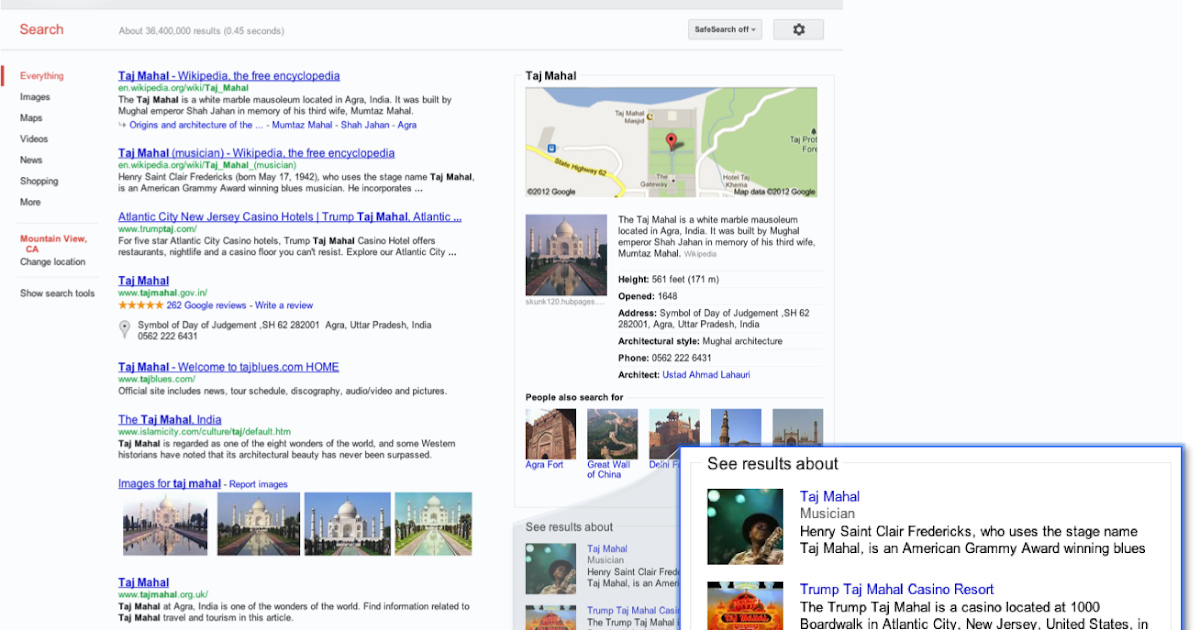Open fourth People also search thumbnail
This screenshot has height=630, width=1200.
(x=736, y=427)
